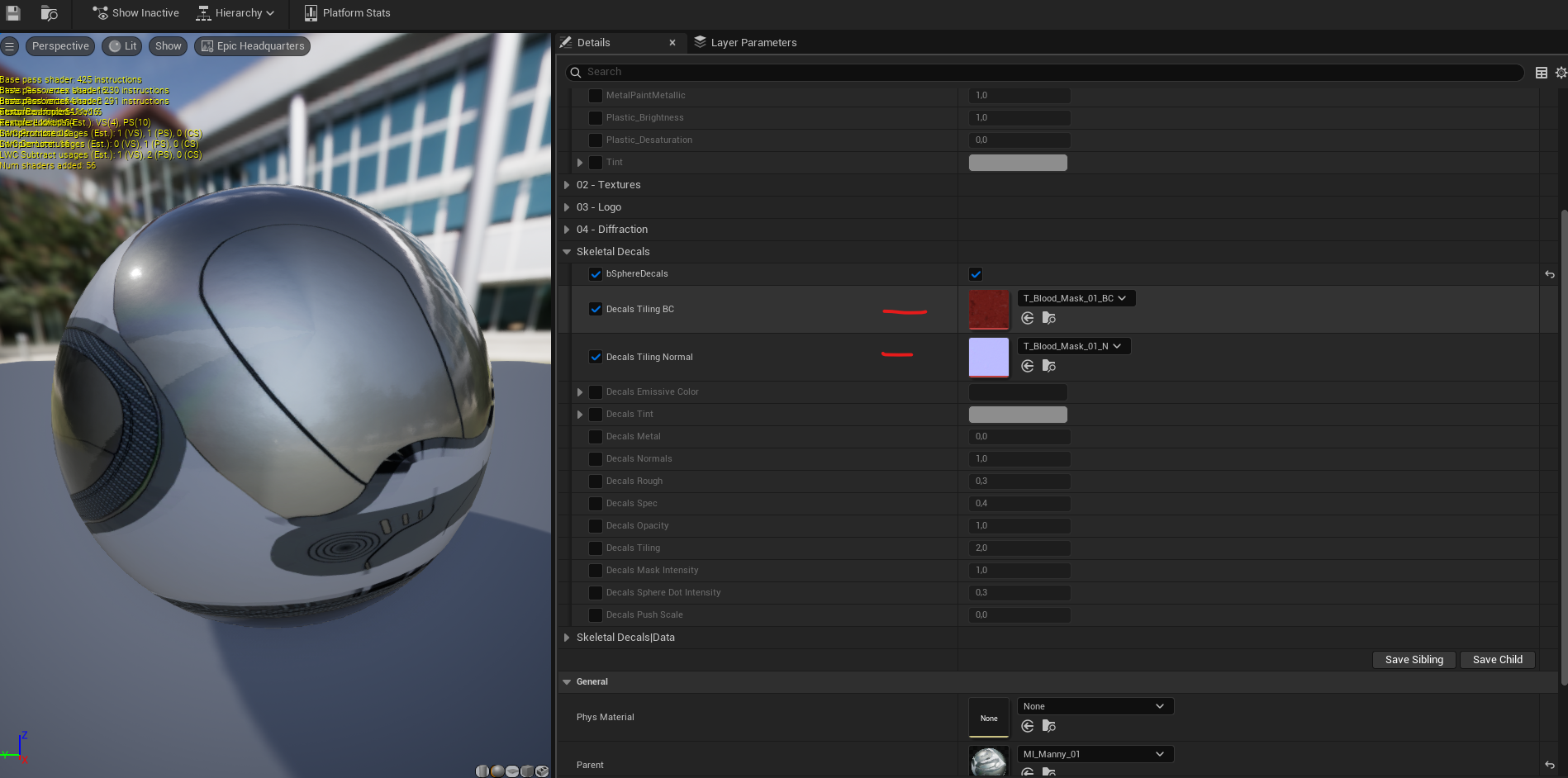
Task: Open the Perspective viewport menu
Action: 60,46
